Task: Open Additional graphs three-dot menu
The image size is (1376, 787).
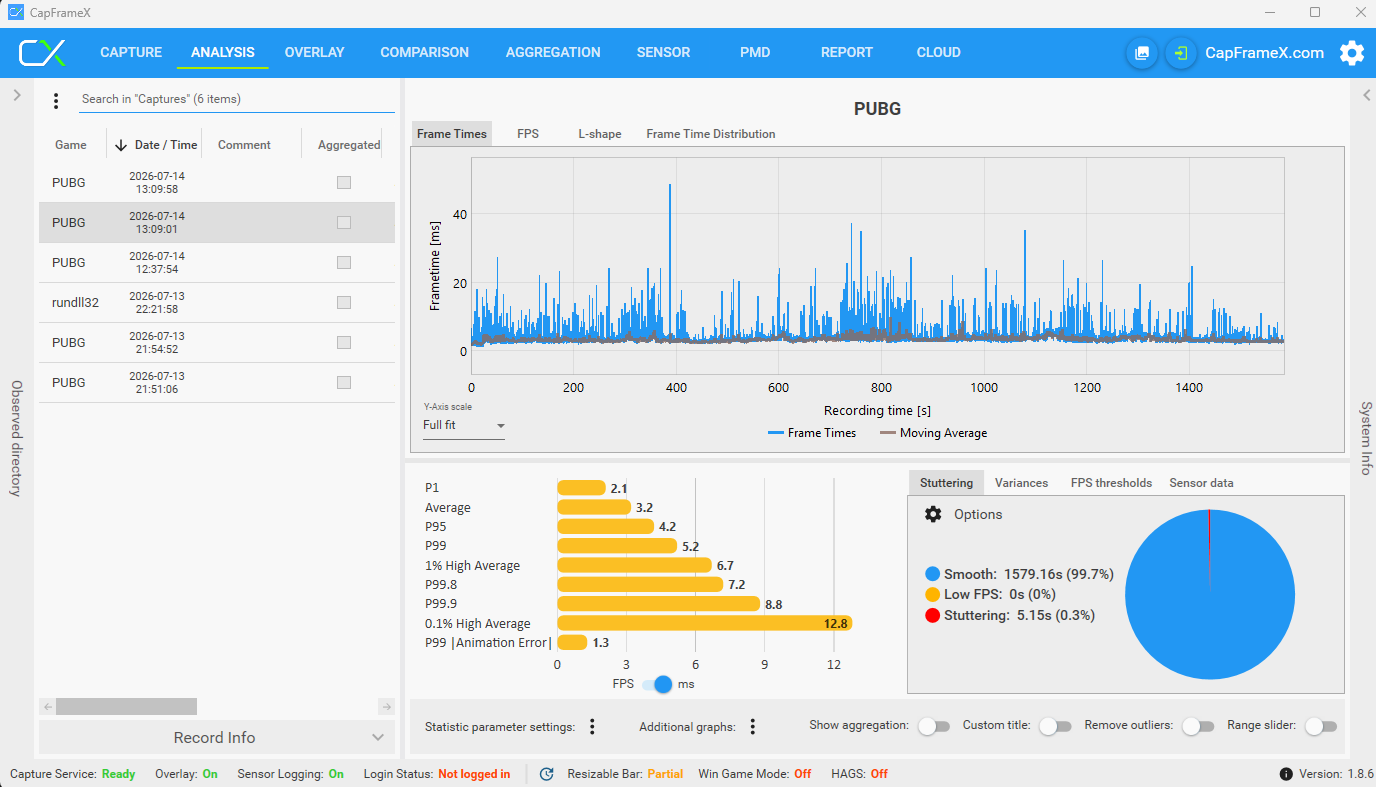Action: point(752,727)
